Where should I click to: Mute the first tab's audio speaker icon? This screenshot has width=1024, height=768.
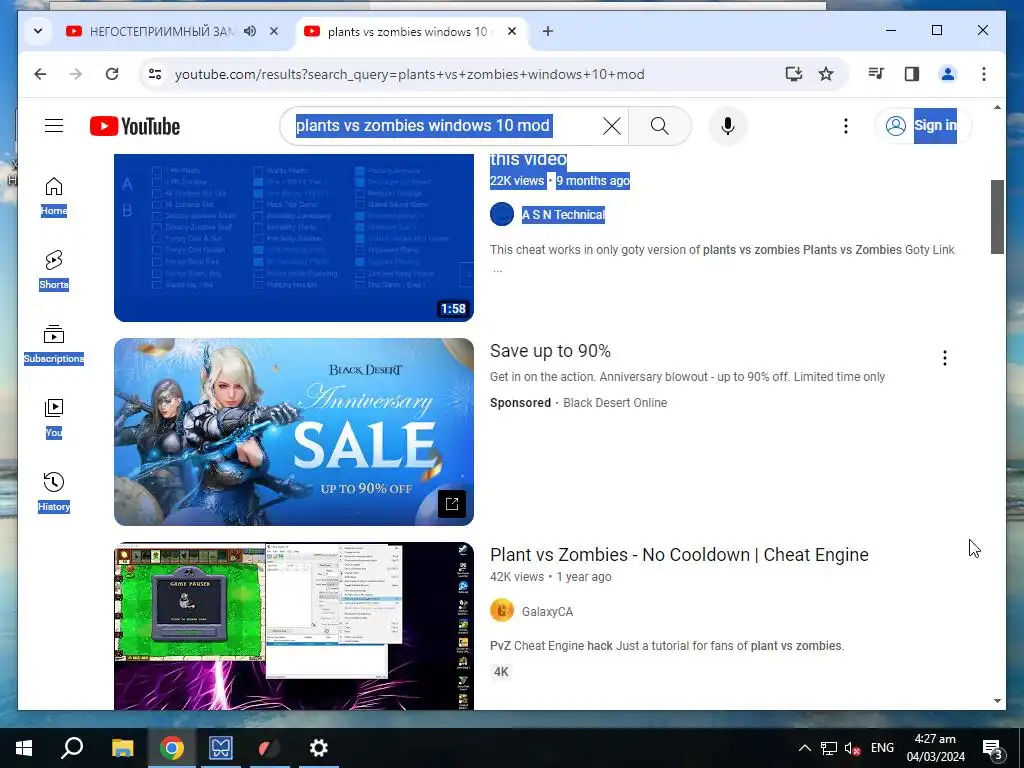[250, 31]
